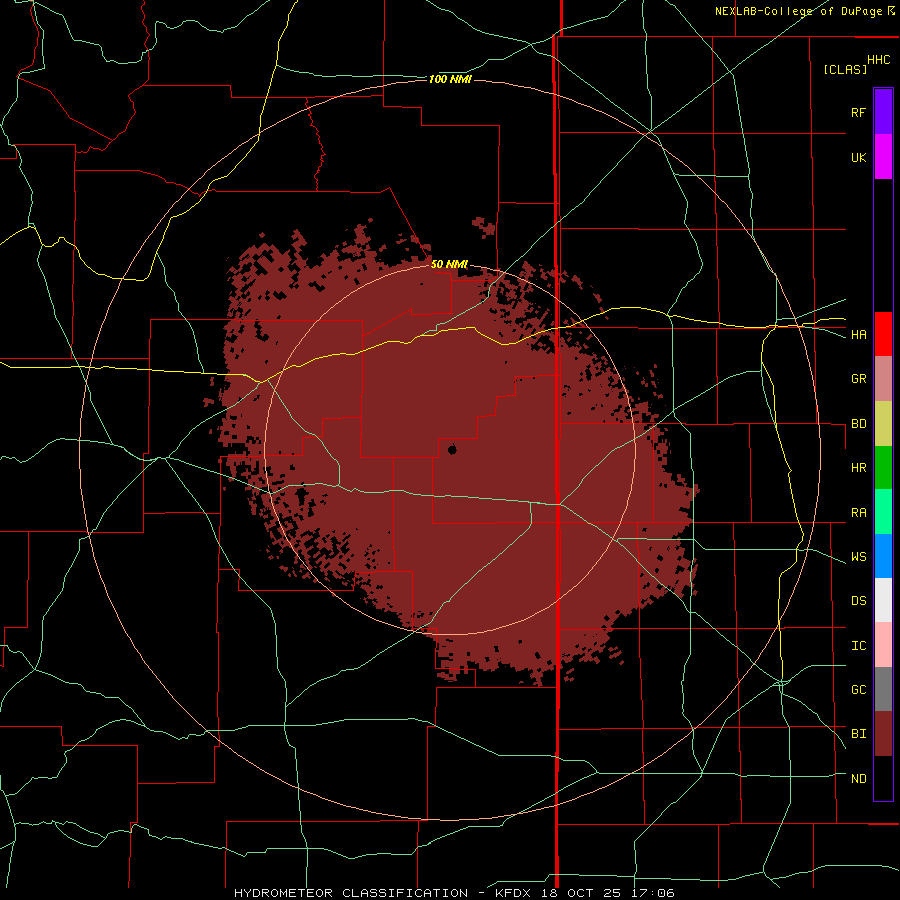This screenshot has width=900, height=900.
Task: Select the BD yellow legend swatch
Action: (883, 424)
